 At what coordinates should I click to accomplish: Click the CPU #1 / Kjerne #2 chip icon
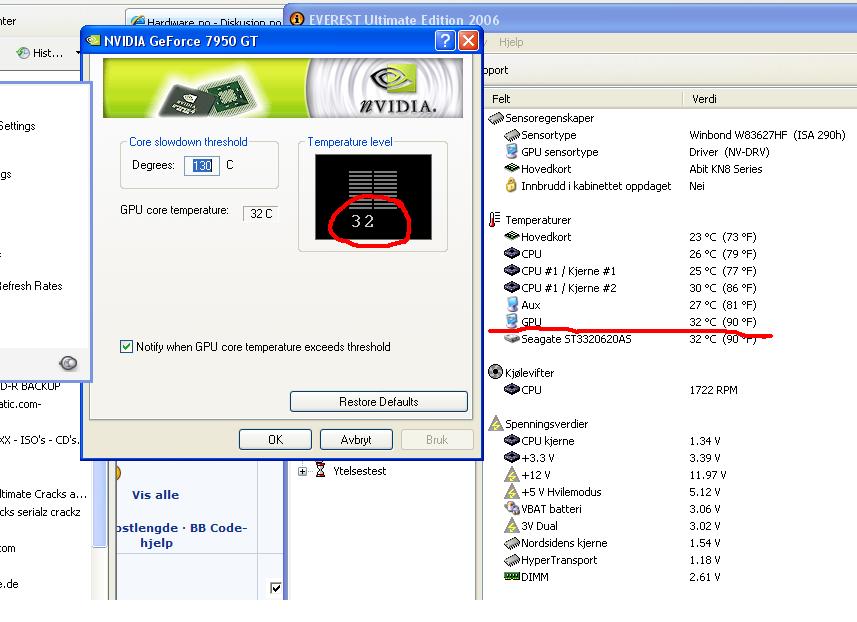(512, 287)
